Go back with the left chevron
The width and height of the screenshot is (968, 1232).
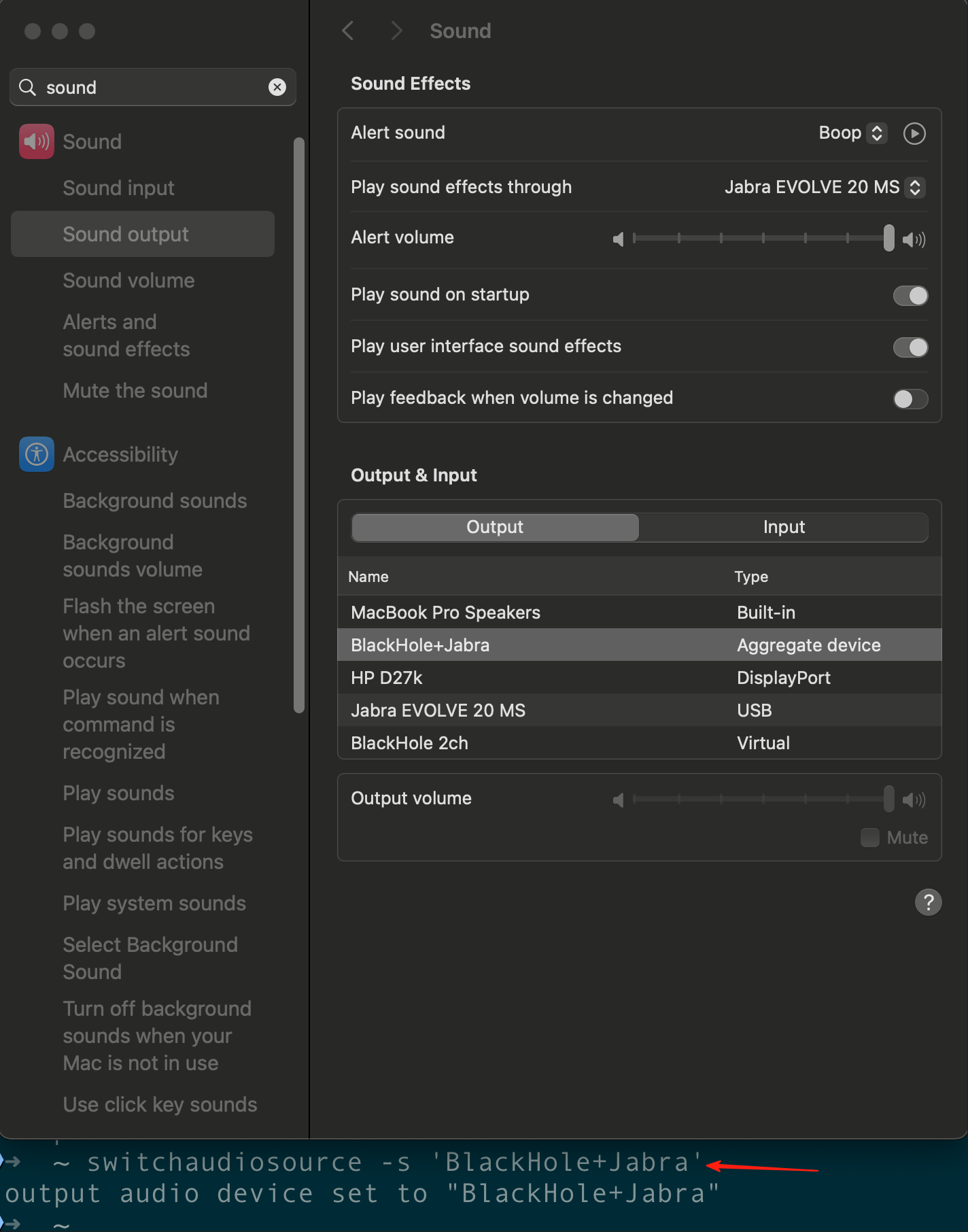pyautogui.click(x=348, y=31)
